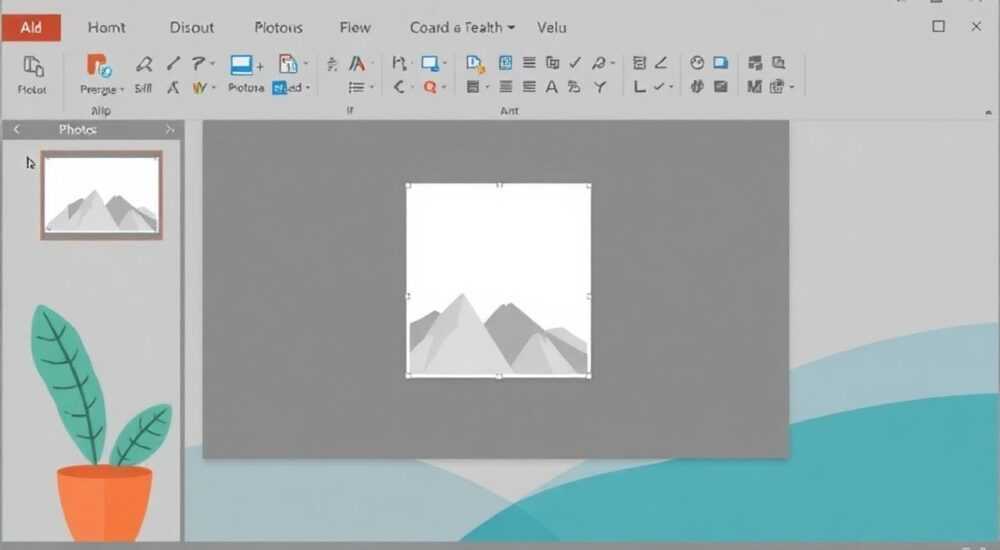Image resolution: width=1000 pixels, height=550 pixels.
Task: Open the table icon dropdown
Action: [x=487, y=87]
